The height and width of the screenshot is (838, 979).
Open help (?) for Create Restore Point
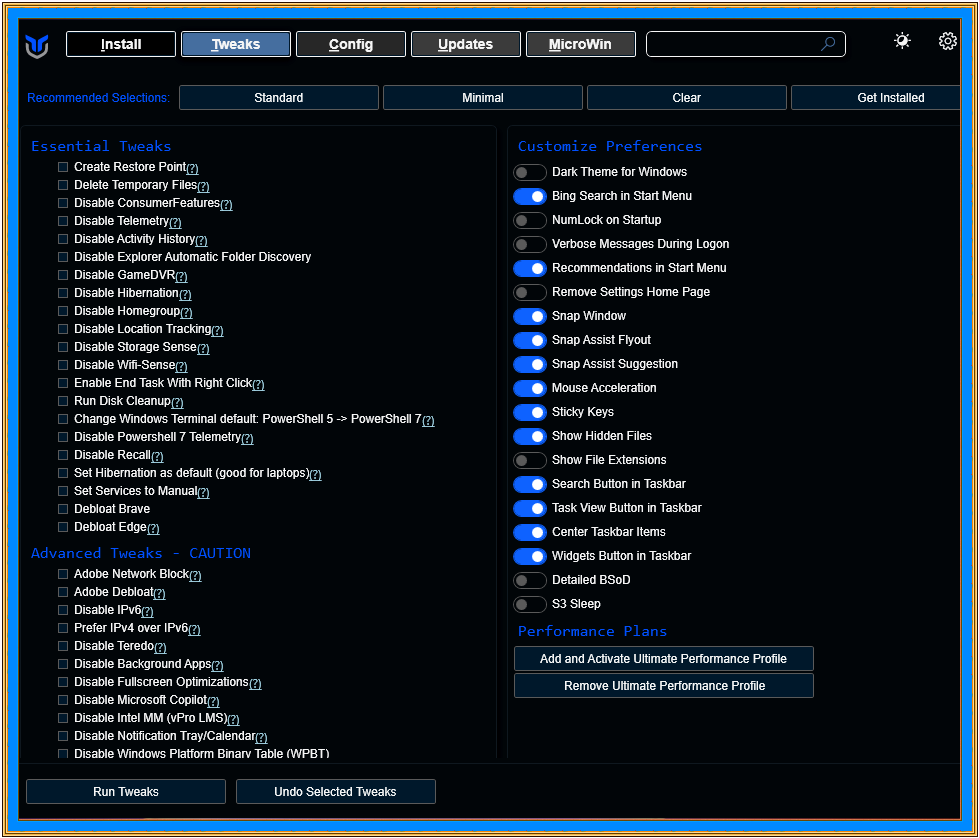tap(192, 168)
